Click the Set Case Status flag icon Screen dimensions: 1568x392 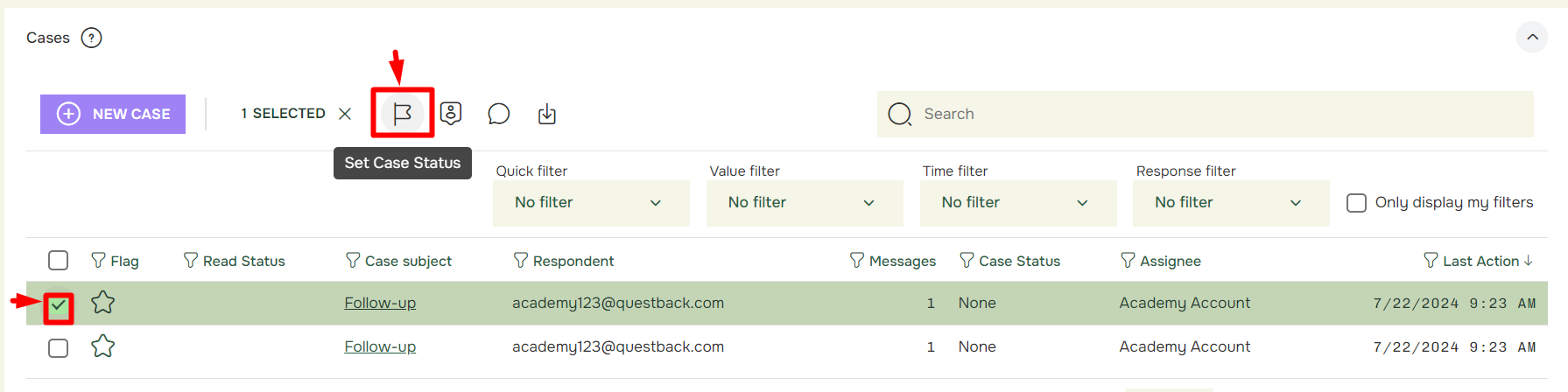point(403,114)
